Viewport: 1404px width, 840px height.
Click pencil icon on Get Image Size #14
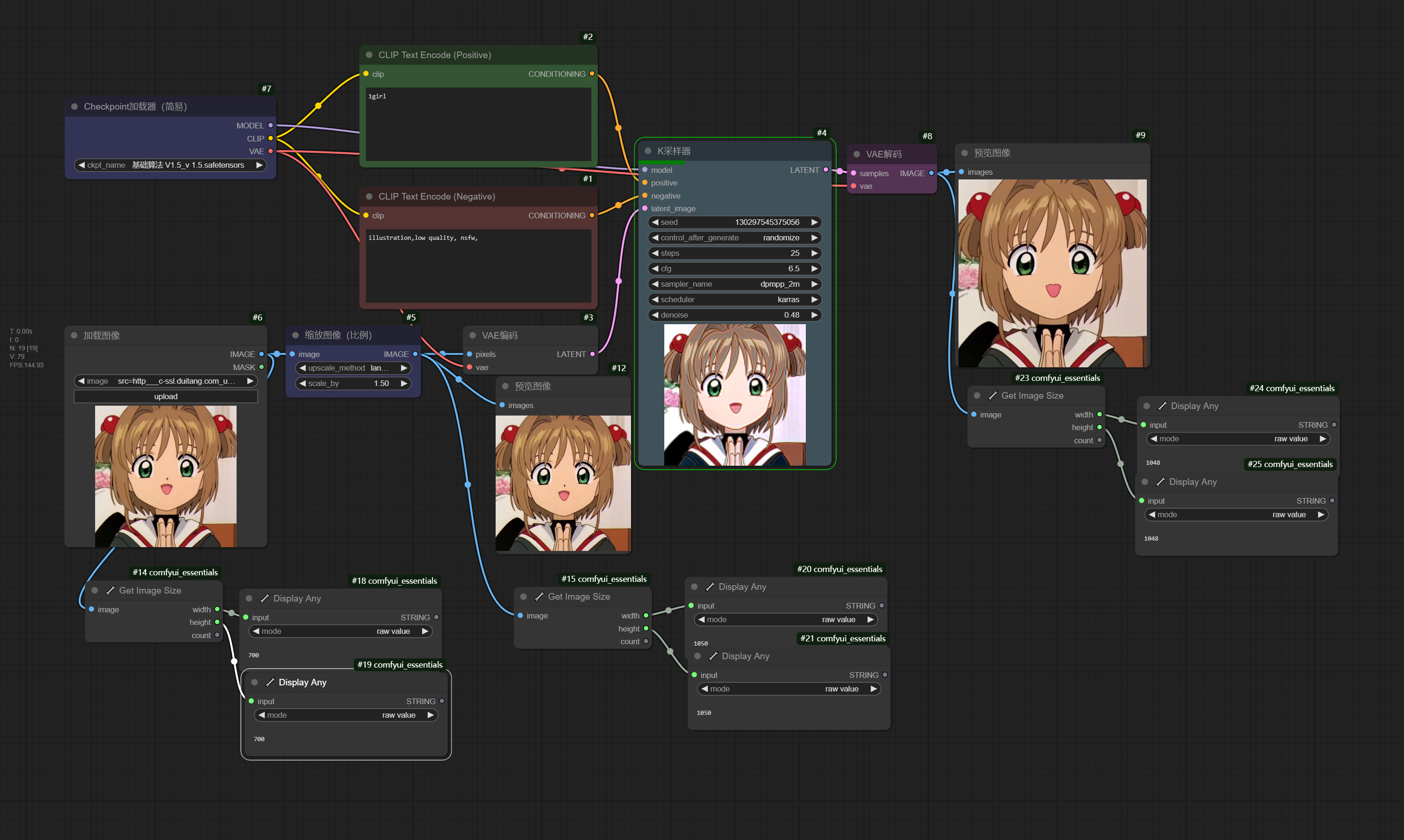click(x=111, y=590)
